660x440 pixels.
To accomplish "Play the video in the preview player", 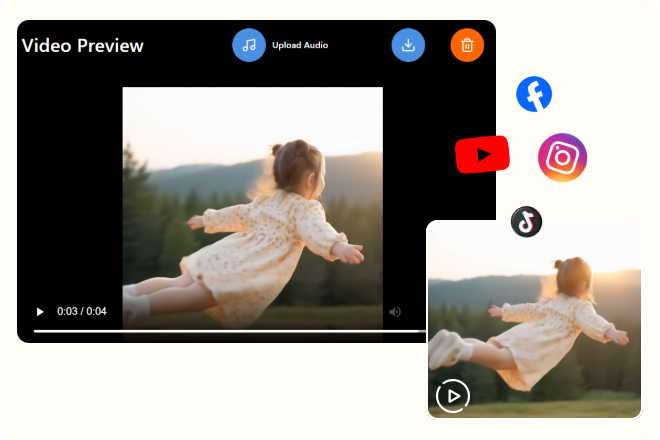I will click(x=40, y=312).
